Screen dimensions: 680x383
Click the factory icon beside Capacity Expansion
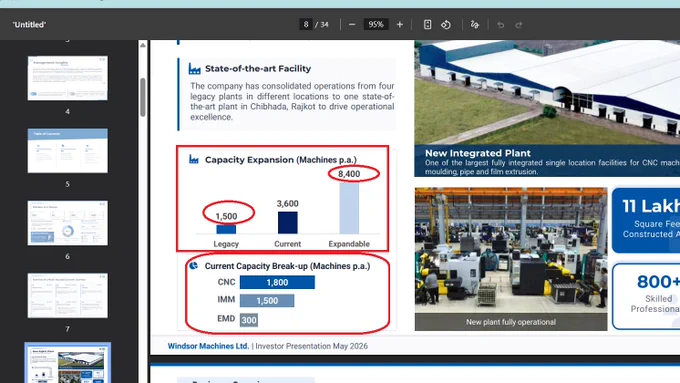pos(194,160)
